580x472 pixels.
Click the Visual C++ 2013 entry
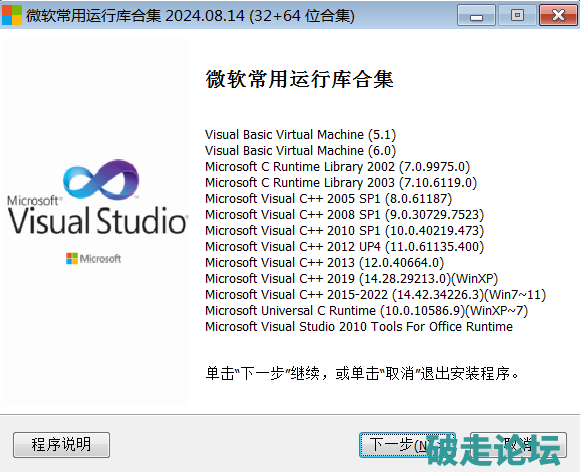tap(324, 263)
